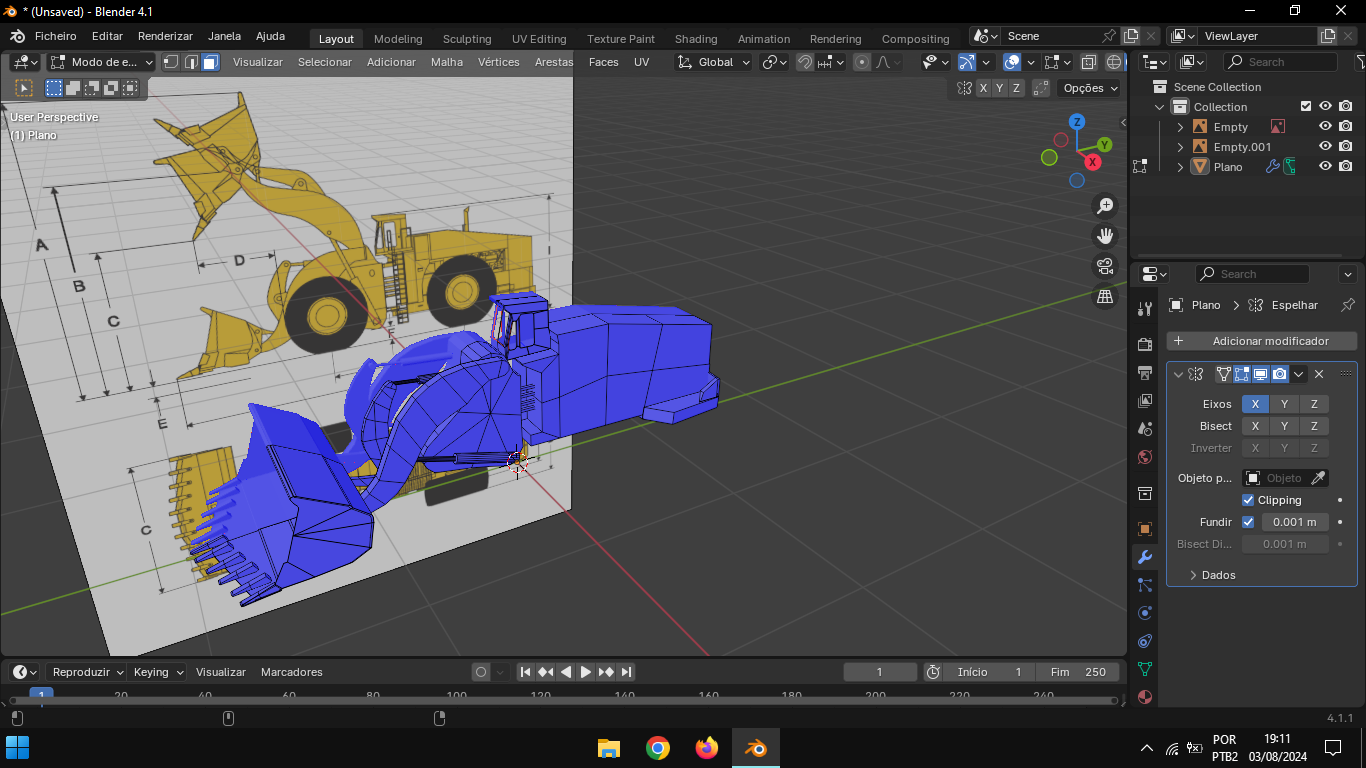Screen dimensions: 1366x768
Task: Open Scene properties tab
Action: tap(1145, 429)
